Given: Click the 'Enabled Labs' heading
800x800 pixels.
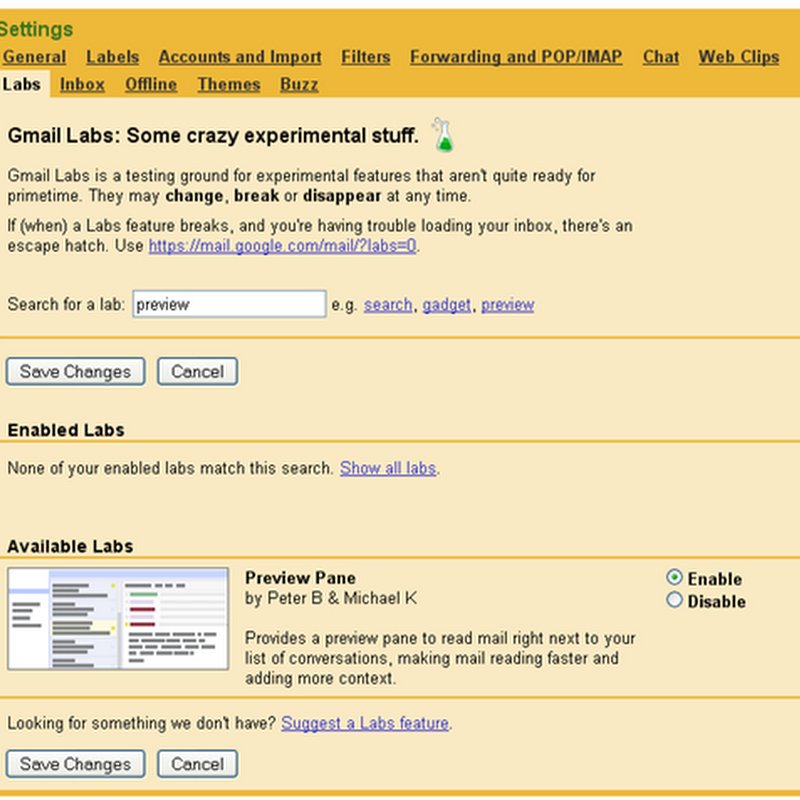Looking at the screenshot, I should (66, 430).
